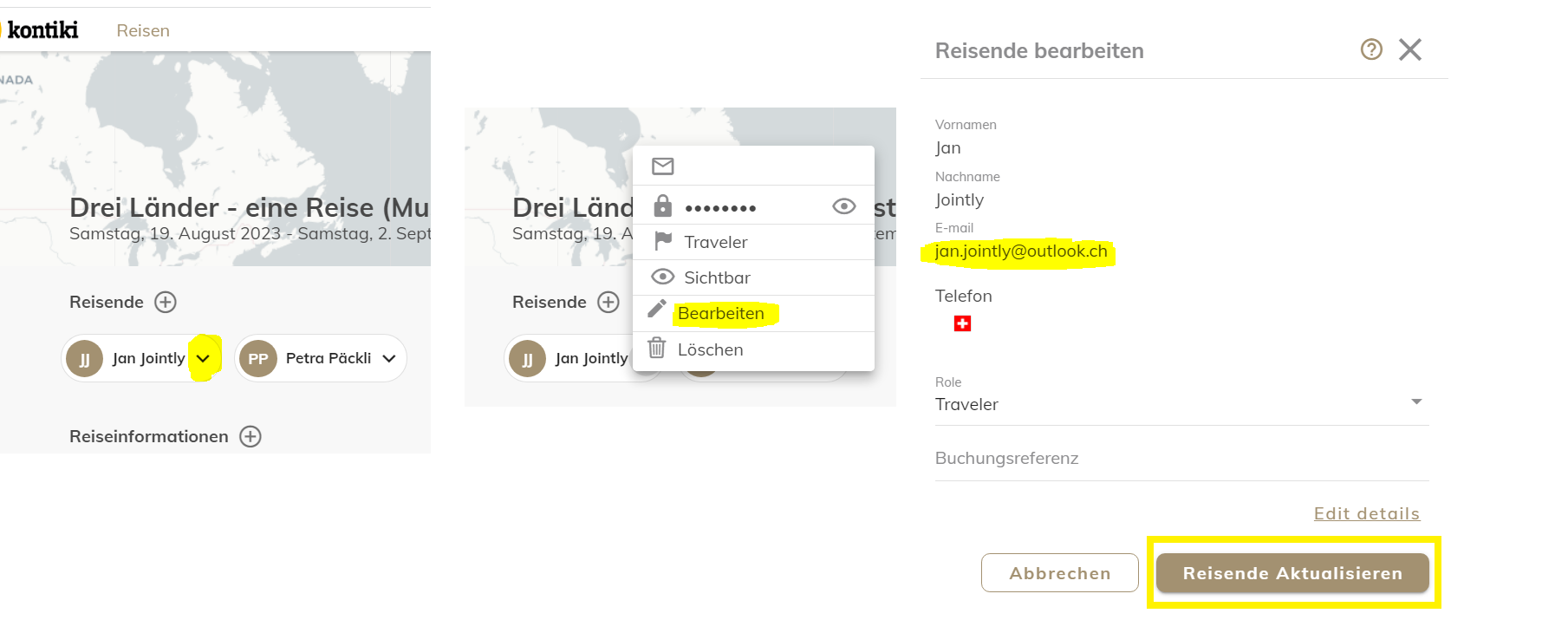
Task: Click the Reisende Aktualisieren button
Action: [1292, 573]
